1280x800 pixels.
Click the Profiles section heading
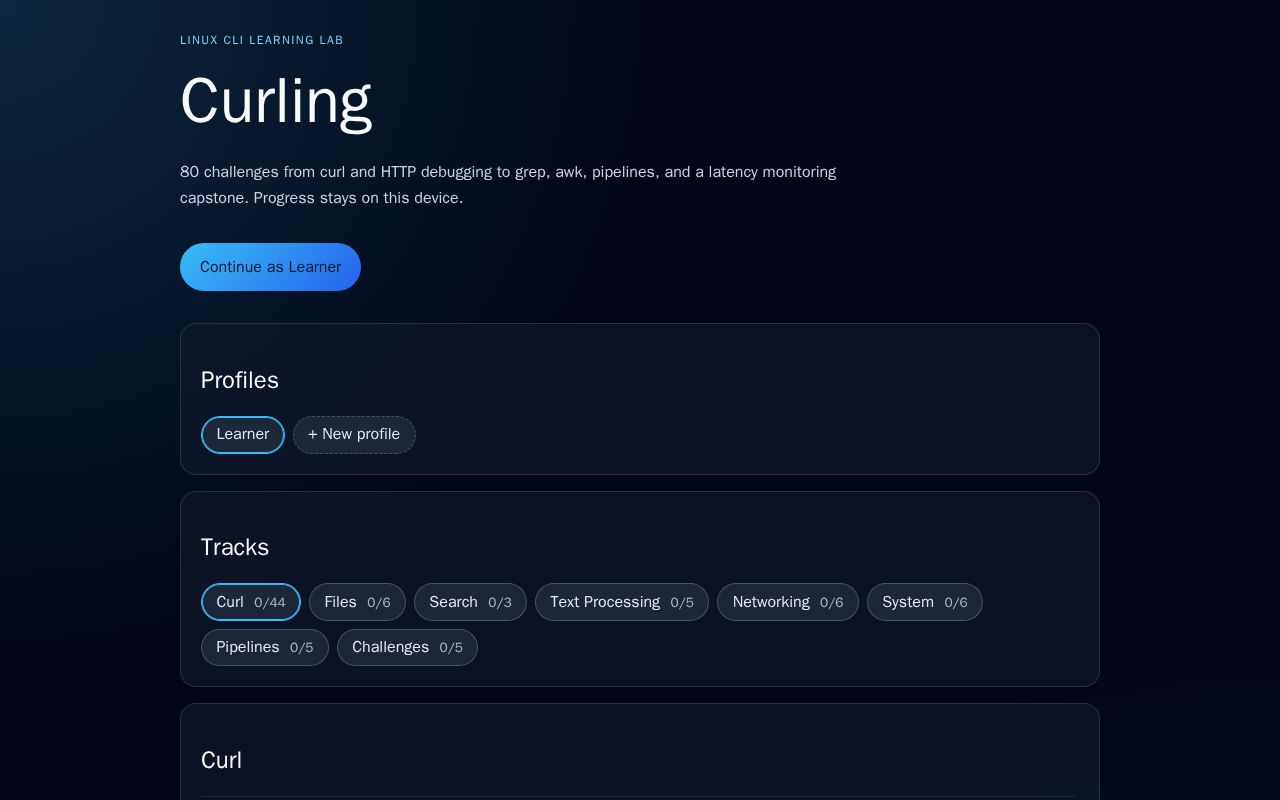(x=240, y=380)
